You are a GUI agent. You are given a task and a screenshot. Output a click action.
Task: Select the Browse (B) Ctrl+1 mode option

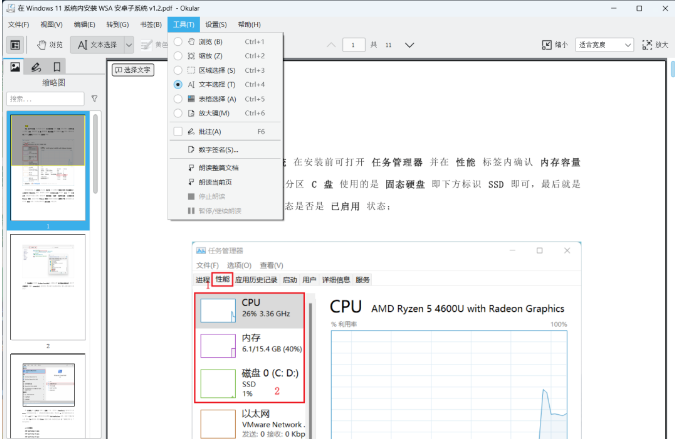point(226,42)
